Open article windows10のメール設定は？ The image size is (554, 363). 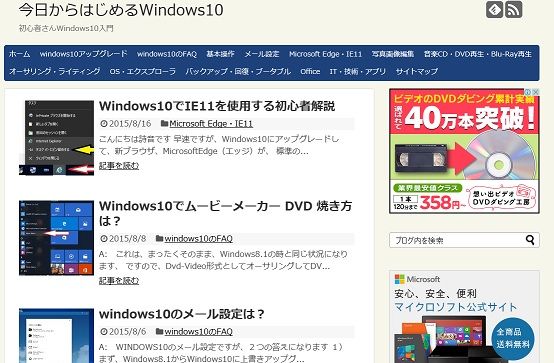[x=182, y=314]
